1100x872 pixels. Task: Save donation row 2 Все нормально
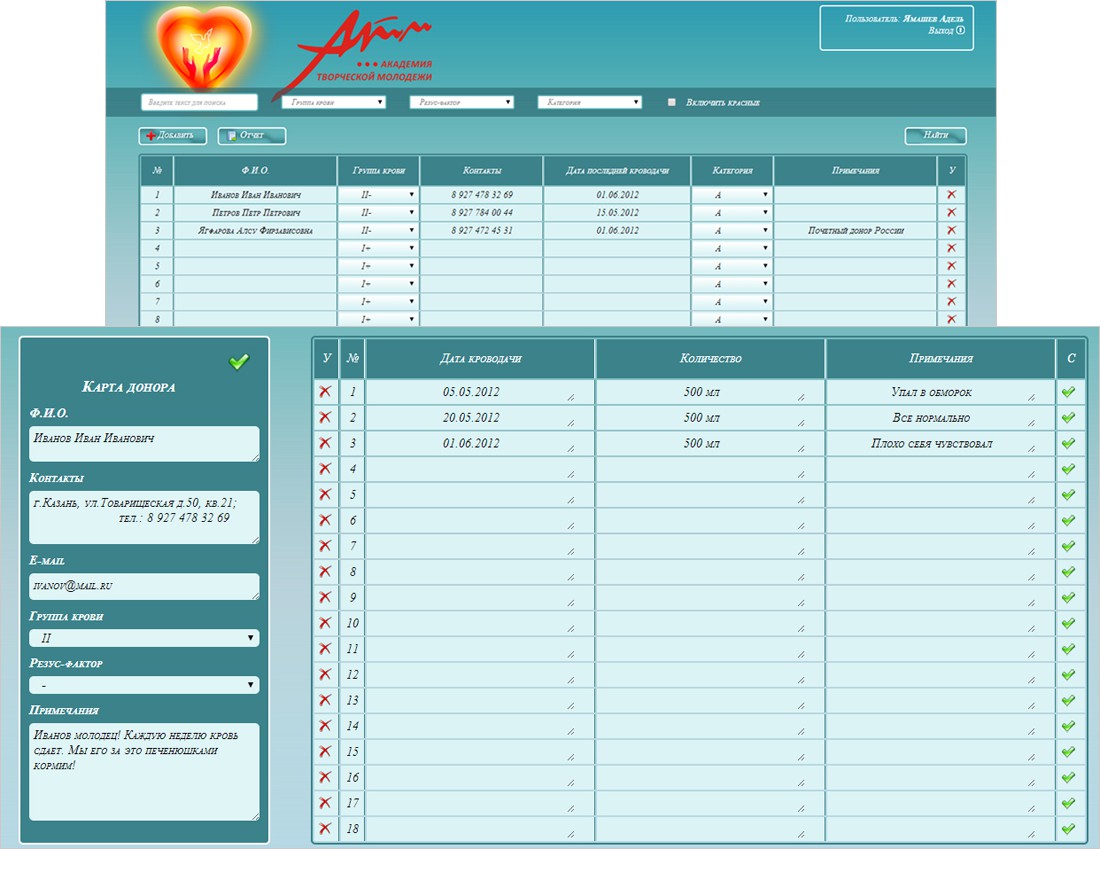pyautogui.click(x=1068, y=417)
